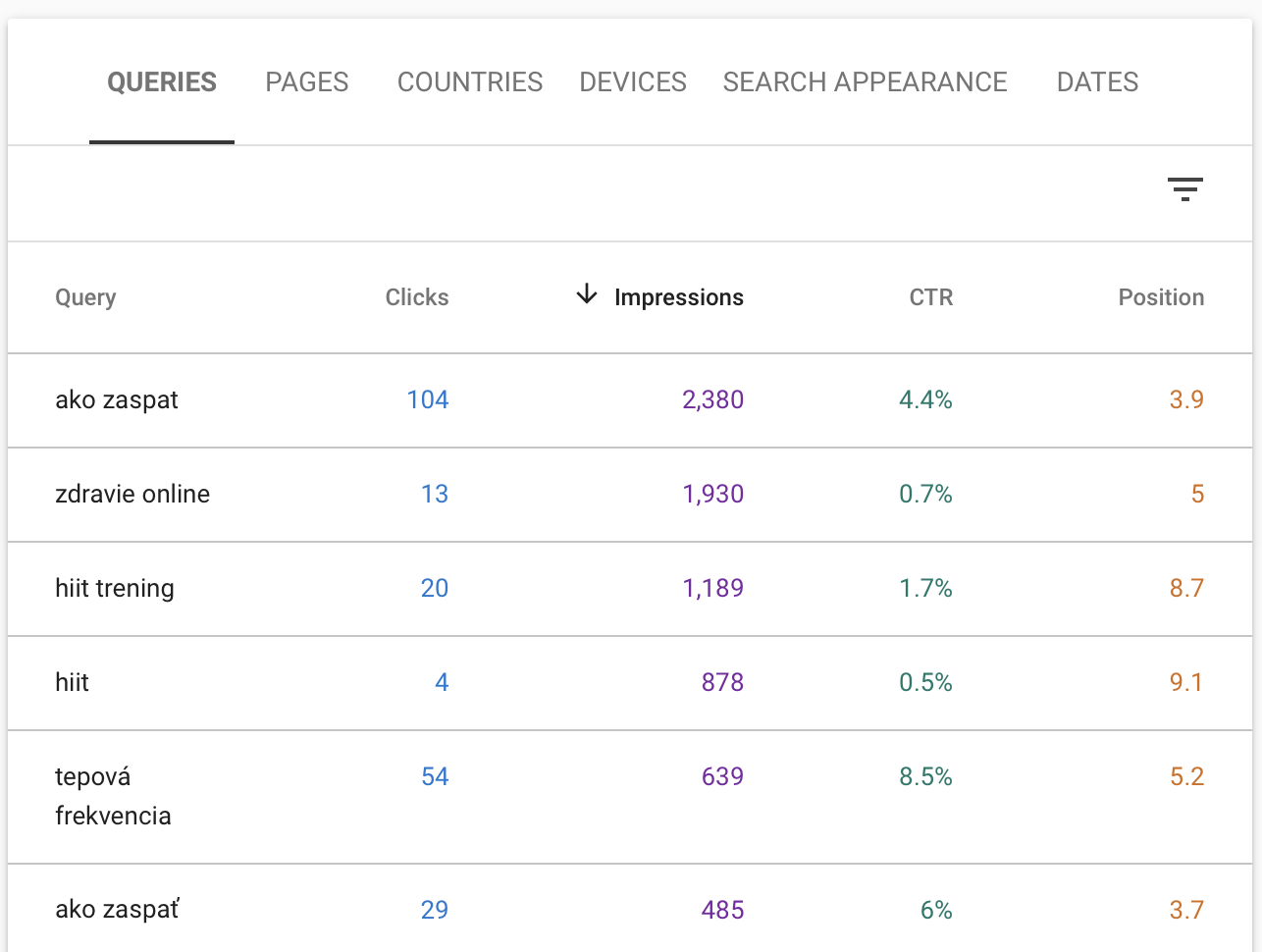Sort by the CTR column header
The width and height of the screenshot is (1262, 952).
pos(930,297)
